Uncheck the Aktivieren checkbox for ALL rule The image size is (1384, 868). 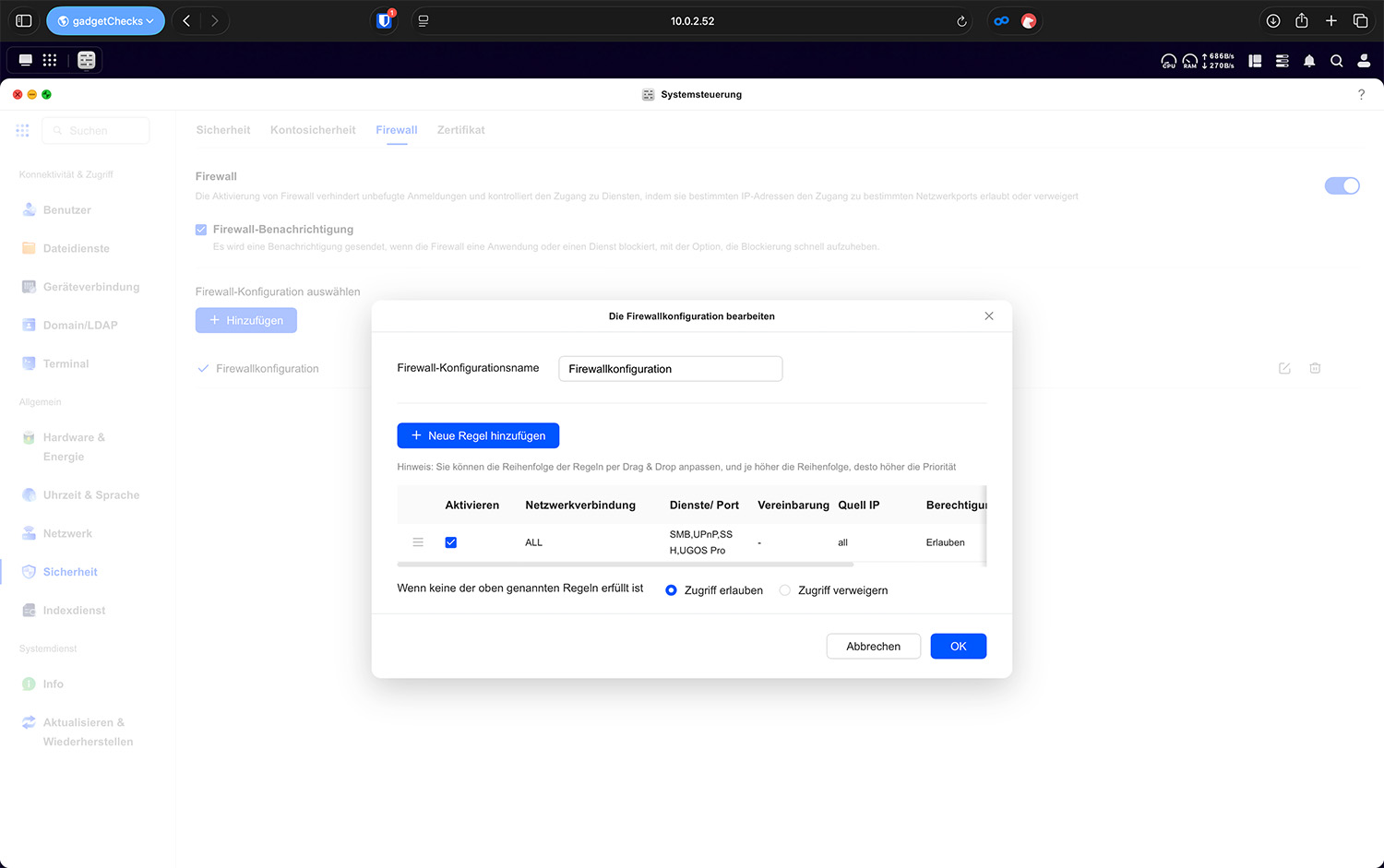[451, 542]
